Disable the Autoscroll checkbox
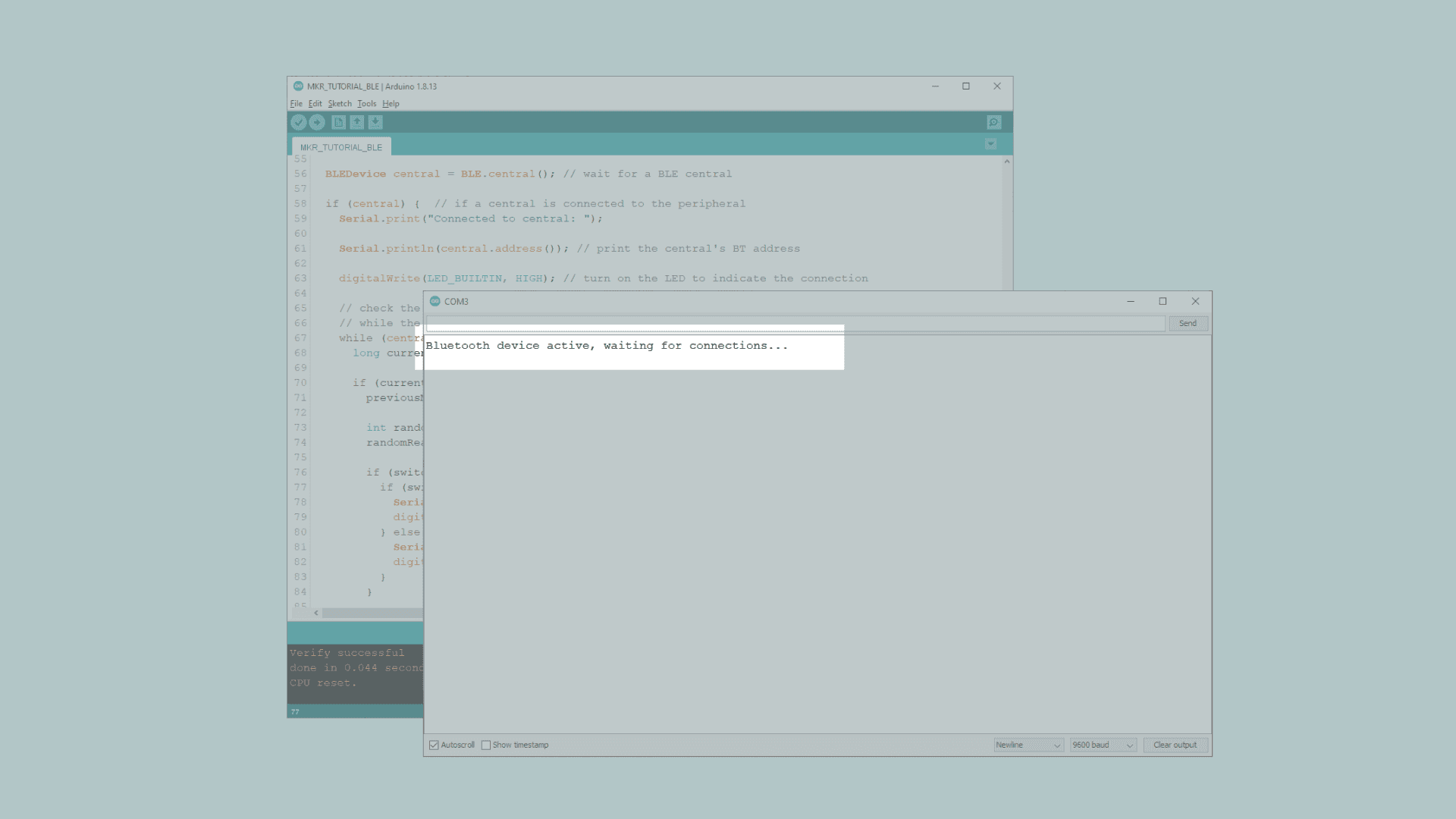Image resolution: width=1456 pixels, height=819 pixels. tap(434, 745)
